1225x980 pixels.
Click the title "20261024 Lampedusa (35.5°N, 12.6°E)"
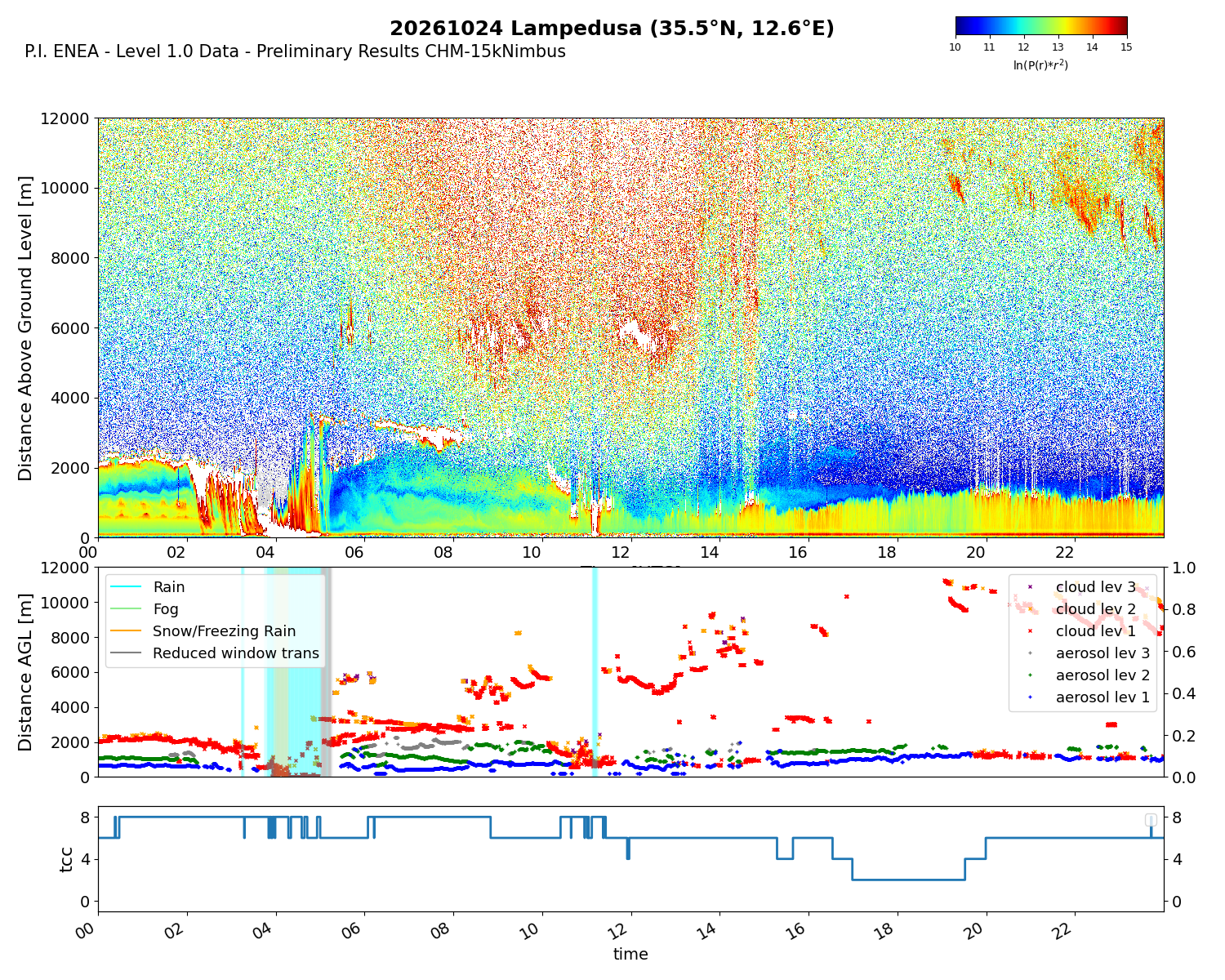[612, 29]
